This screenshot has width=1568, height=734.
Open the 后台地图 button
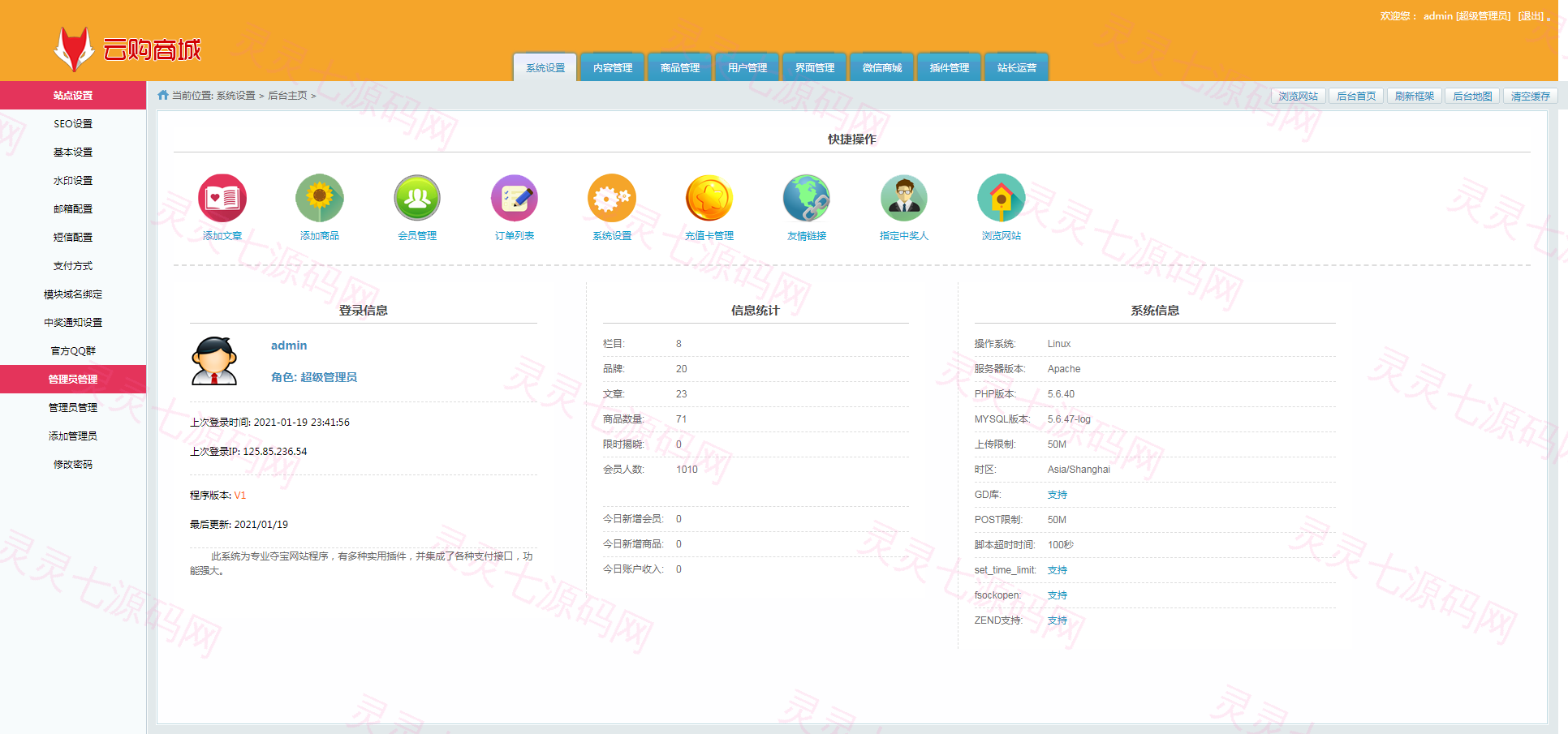coord(1472,96)
